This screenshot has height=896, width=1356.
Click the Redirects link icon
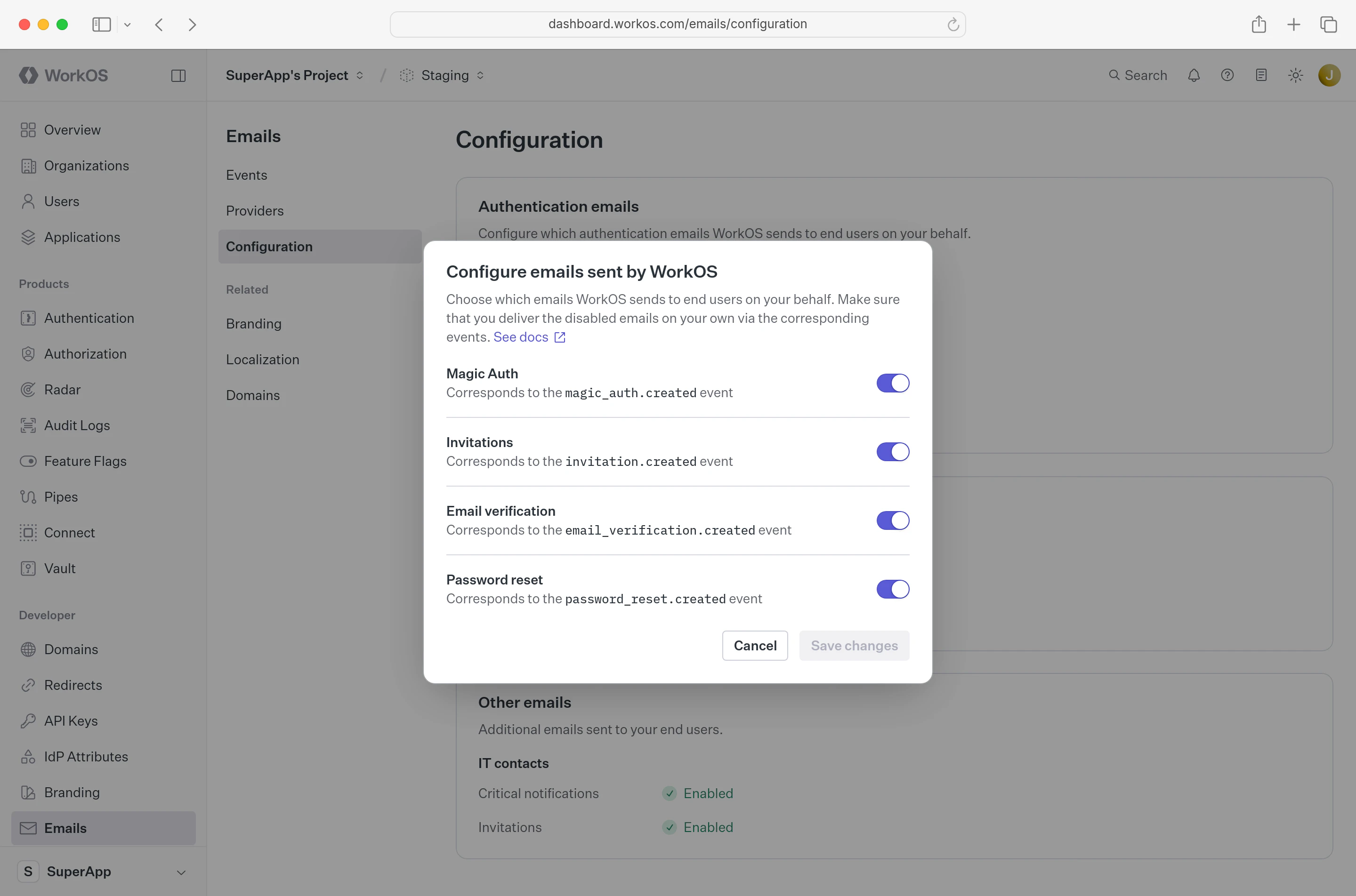(x=28, y=685)
